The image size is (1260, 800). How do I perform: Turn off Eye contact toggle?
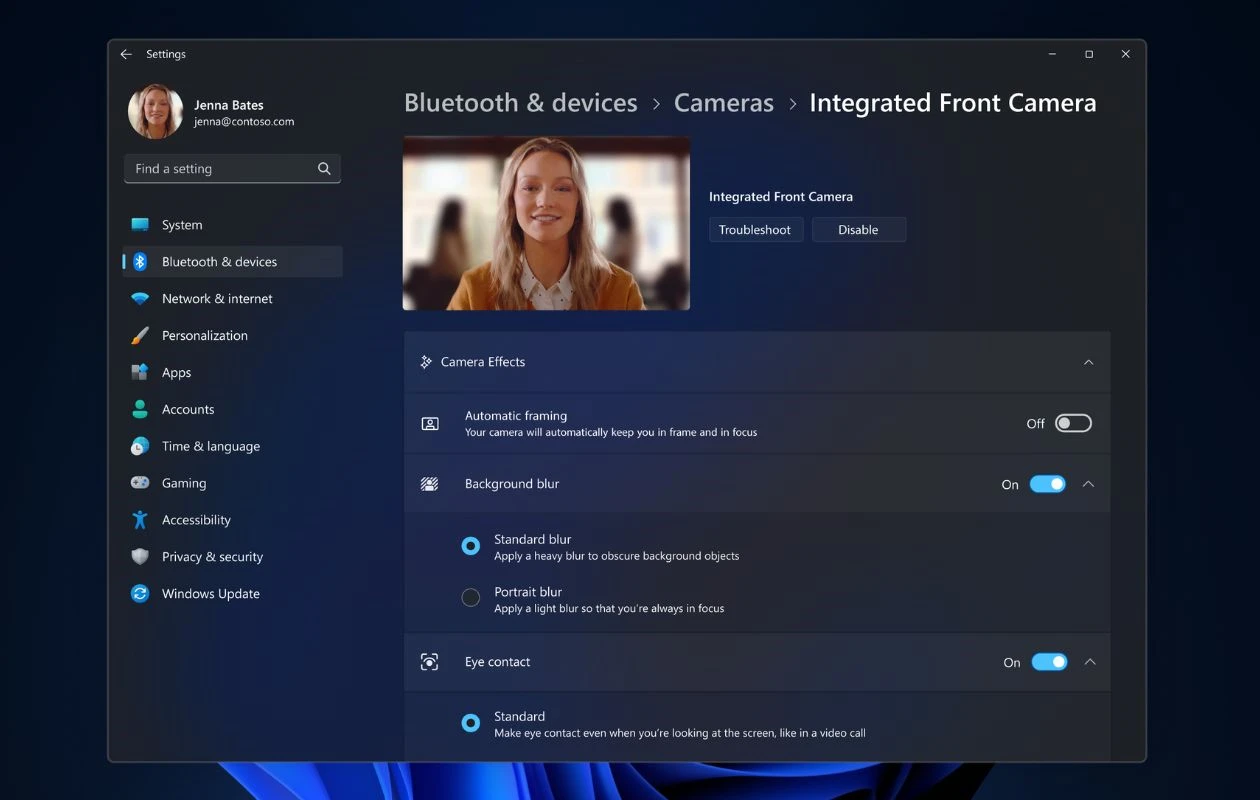coord(1050,662)
